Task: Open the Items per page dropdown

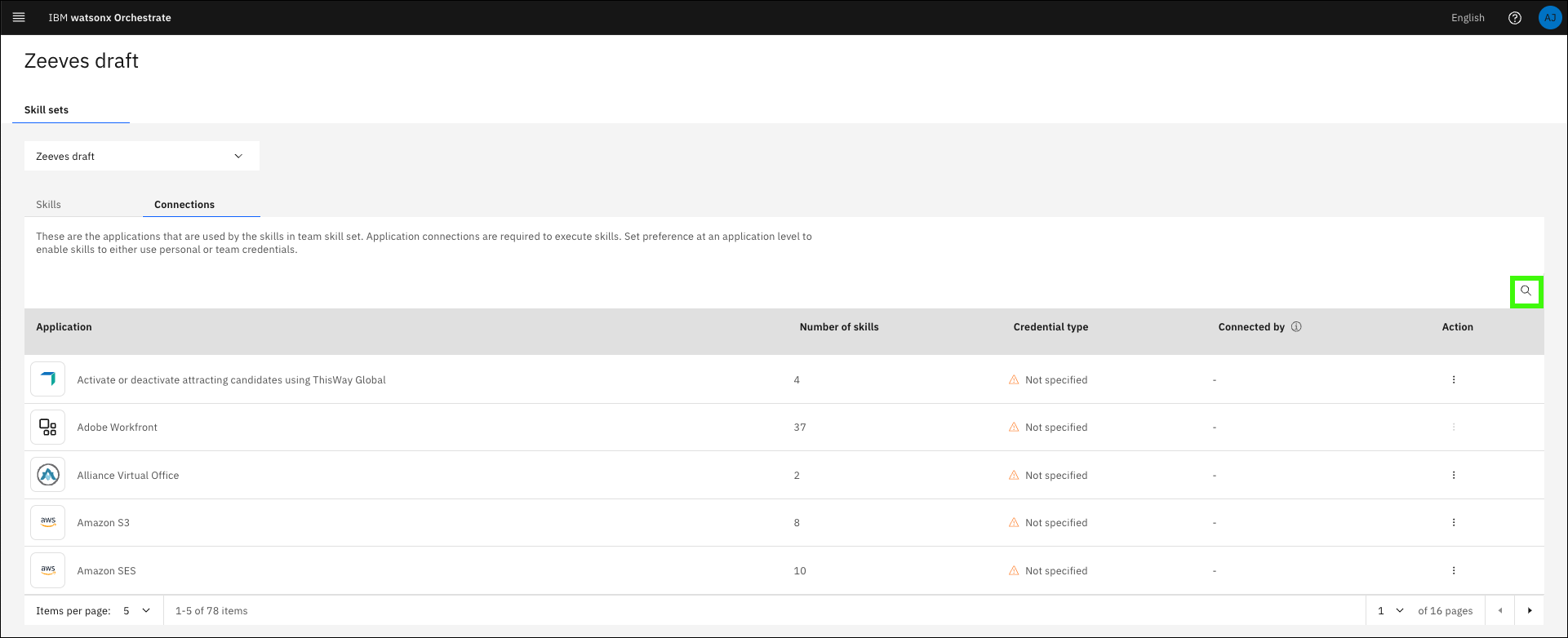Action: tap(136, 611)
